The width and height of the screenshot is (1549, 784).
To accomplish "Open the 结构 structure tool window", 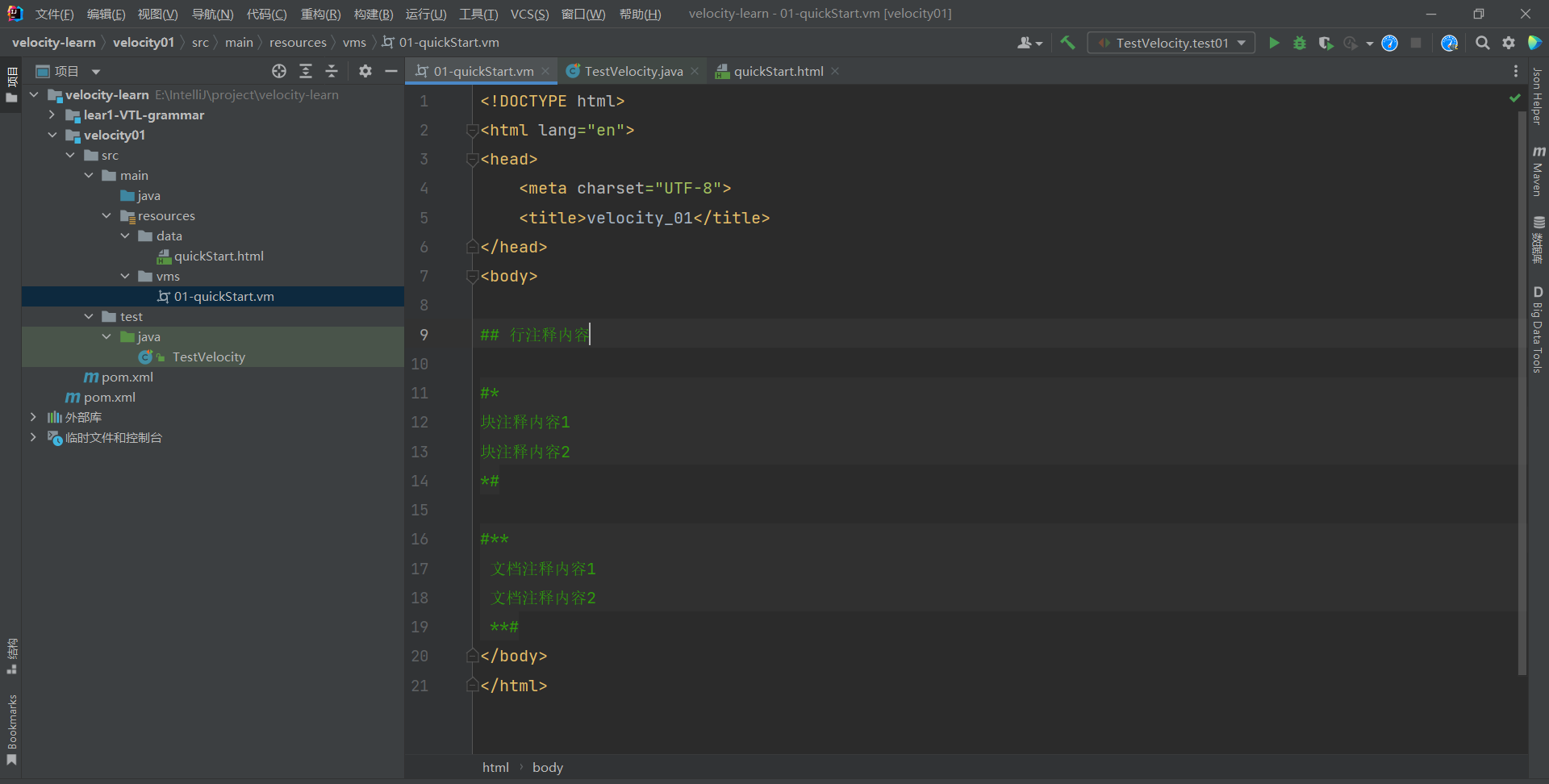I will (x=11, y=656).
